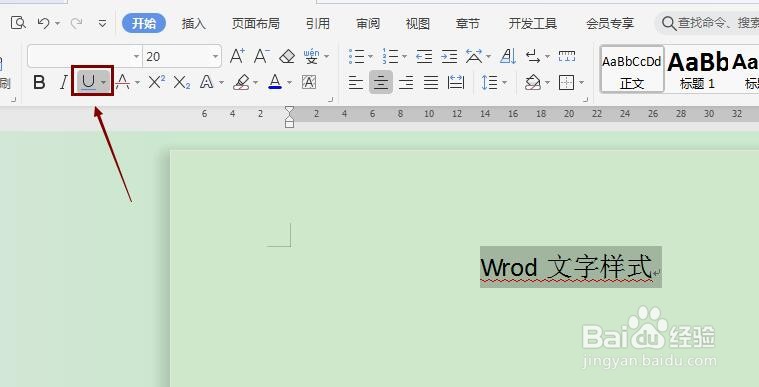
Task: Open the 审阅 tab
Action: point(368,23)
